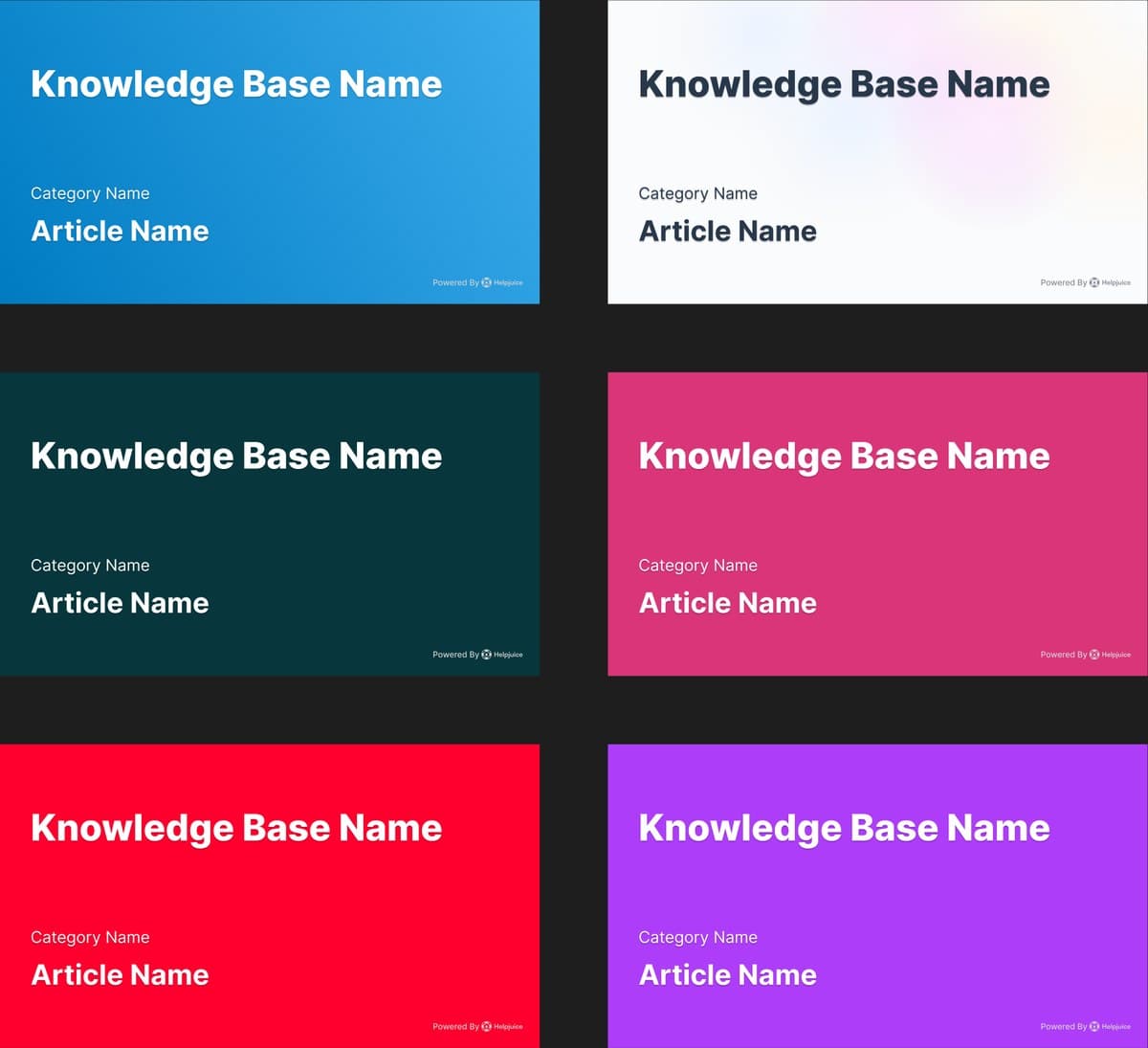Click "Knowledge Base Name" title on red card
The image size is (1148, 1048).
236,828
